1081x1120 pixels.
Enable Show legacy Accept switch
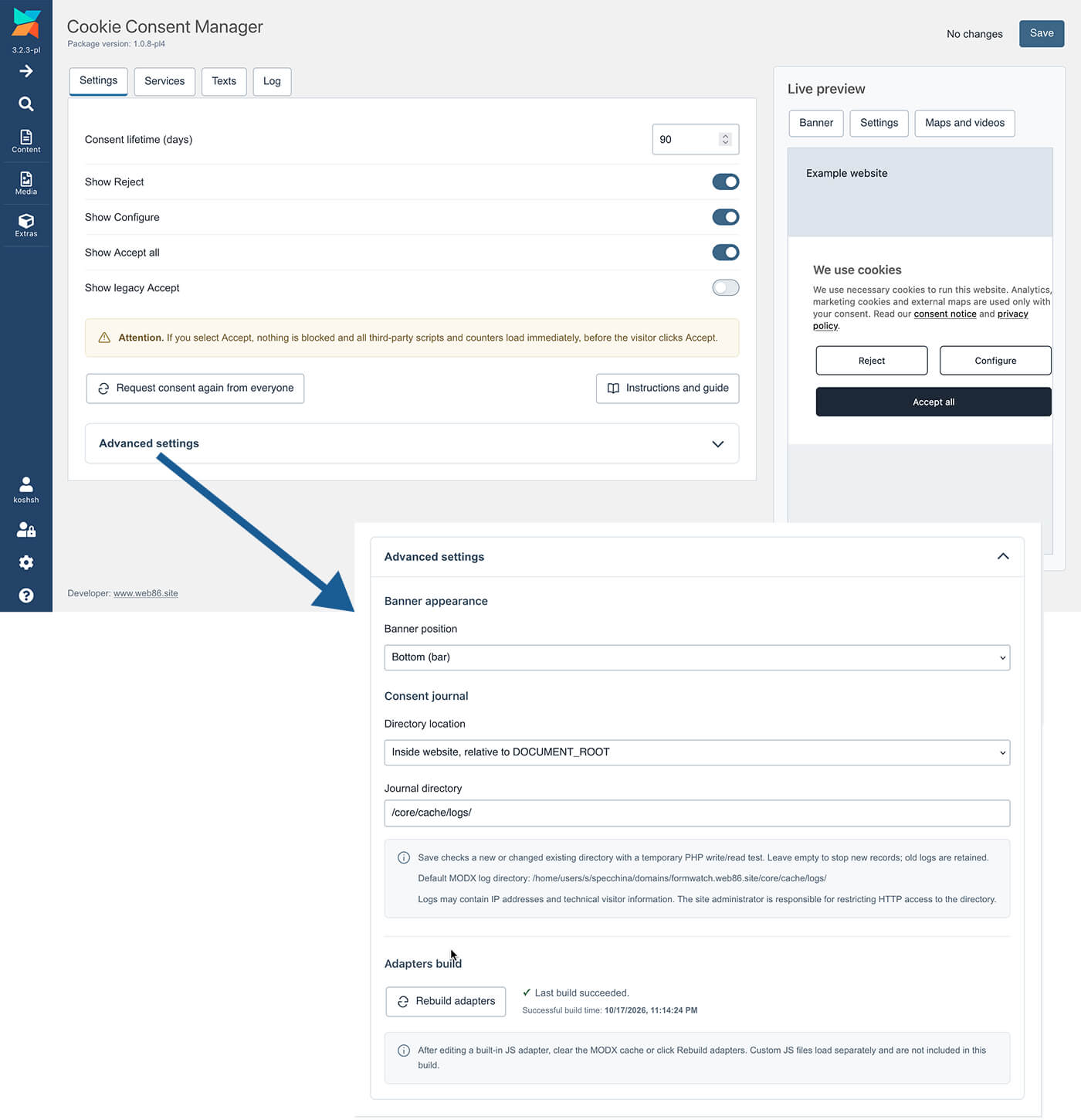[x=726, y=287]
